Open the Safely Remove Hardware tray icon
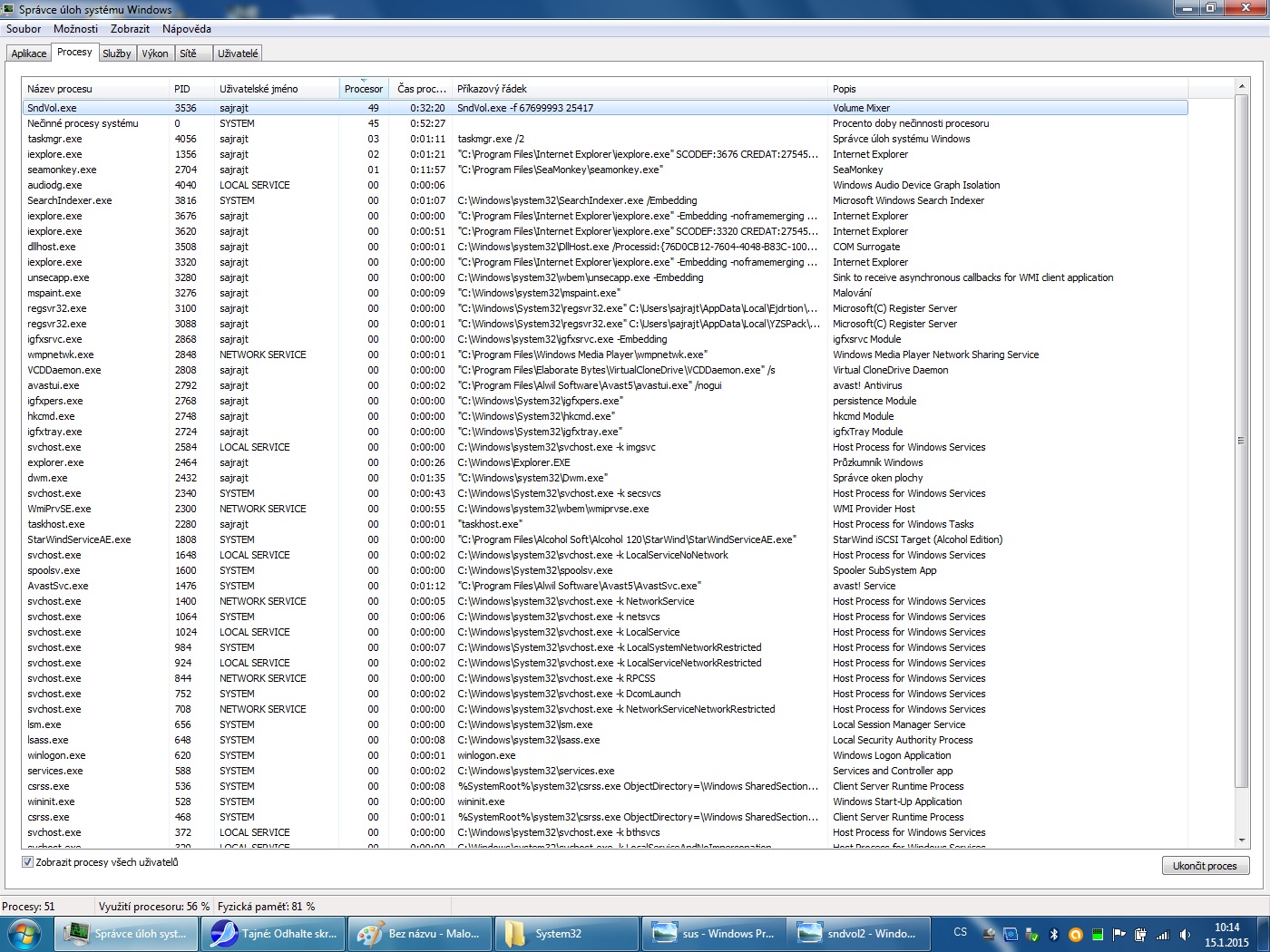The height and width of the screenshot is (952, 1270). (1031, 934)
